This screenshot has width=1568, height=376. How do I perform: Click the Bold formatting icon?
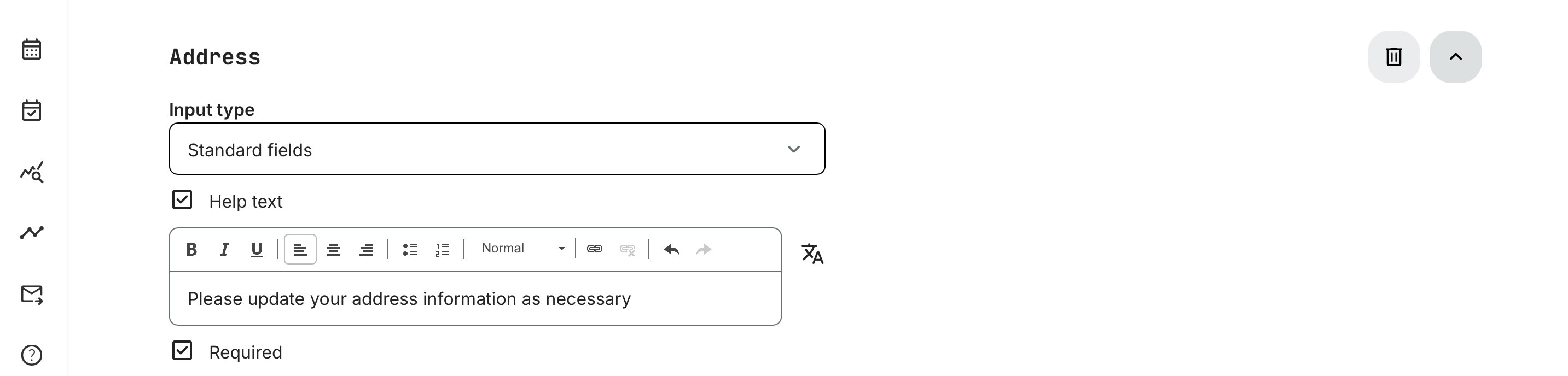[x=191, y=249]
